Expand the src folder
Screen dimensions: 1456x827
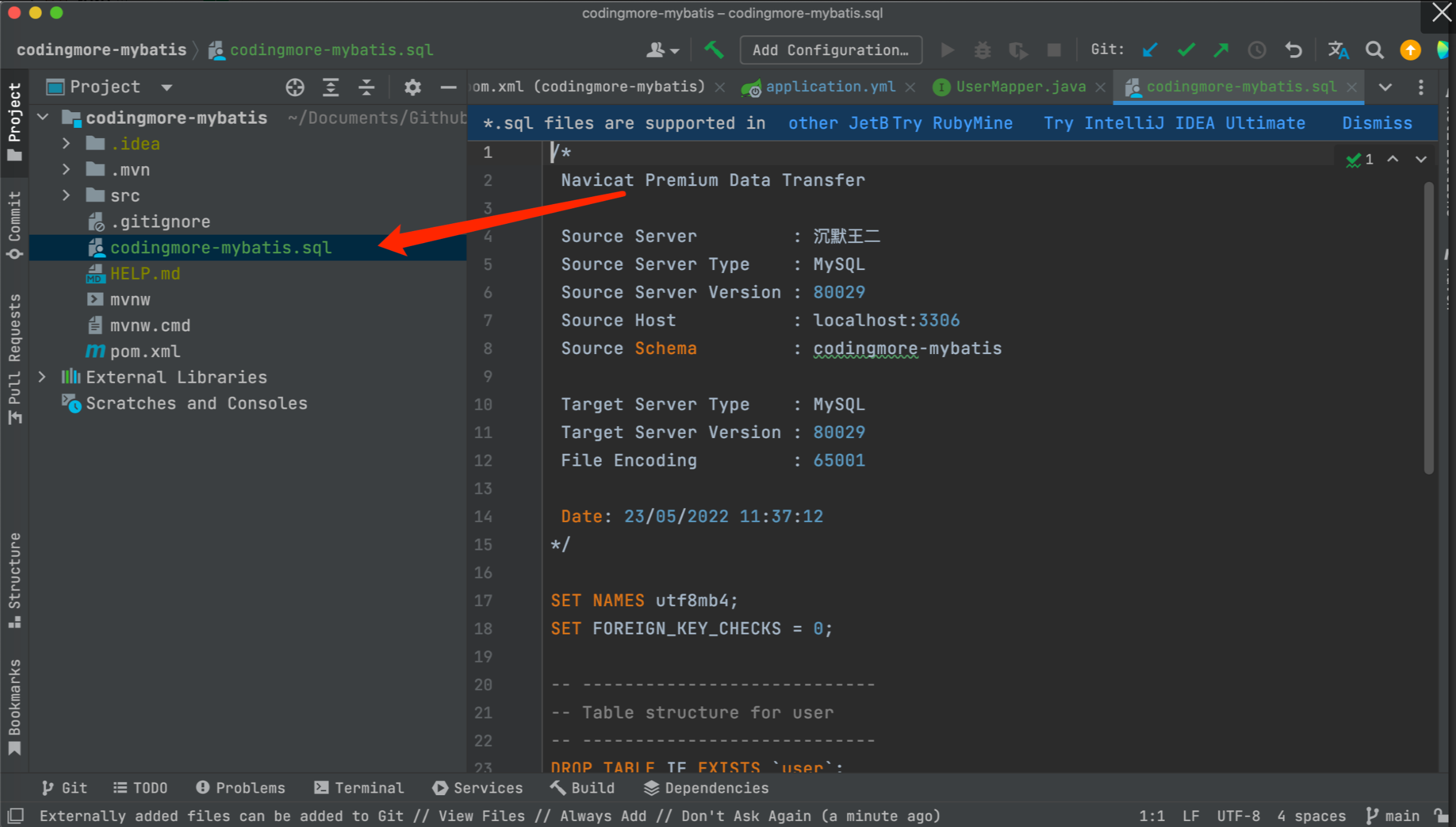(66, 196)
